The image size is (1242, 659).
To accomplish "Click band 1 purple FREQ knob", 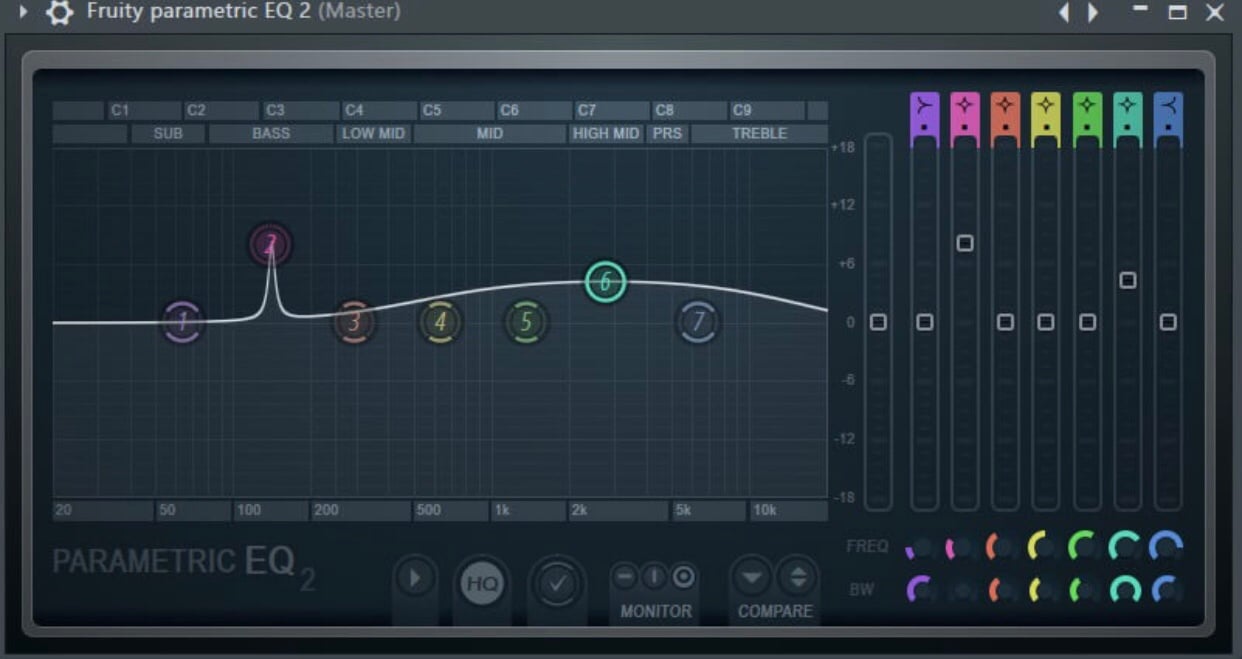I will tap(923, 547).
